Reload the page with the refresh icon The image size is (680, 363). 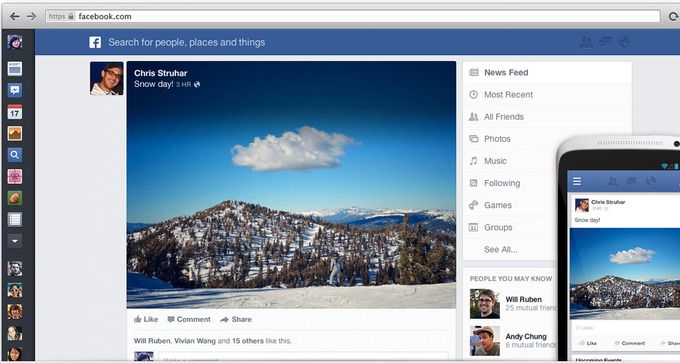(x=673, y=16)
